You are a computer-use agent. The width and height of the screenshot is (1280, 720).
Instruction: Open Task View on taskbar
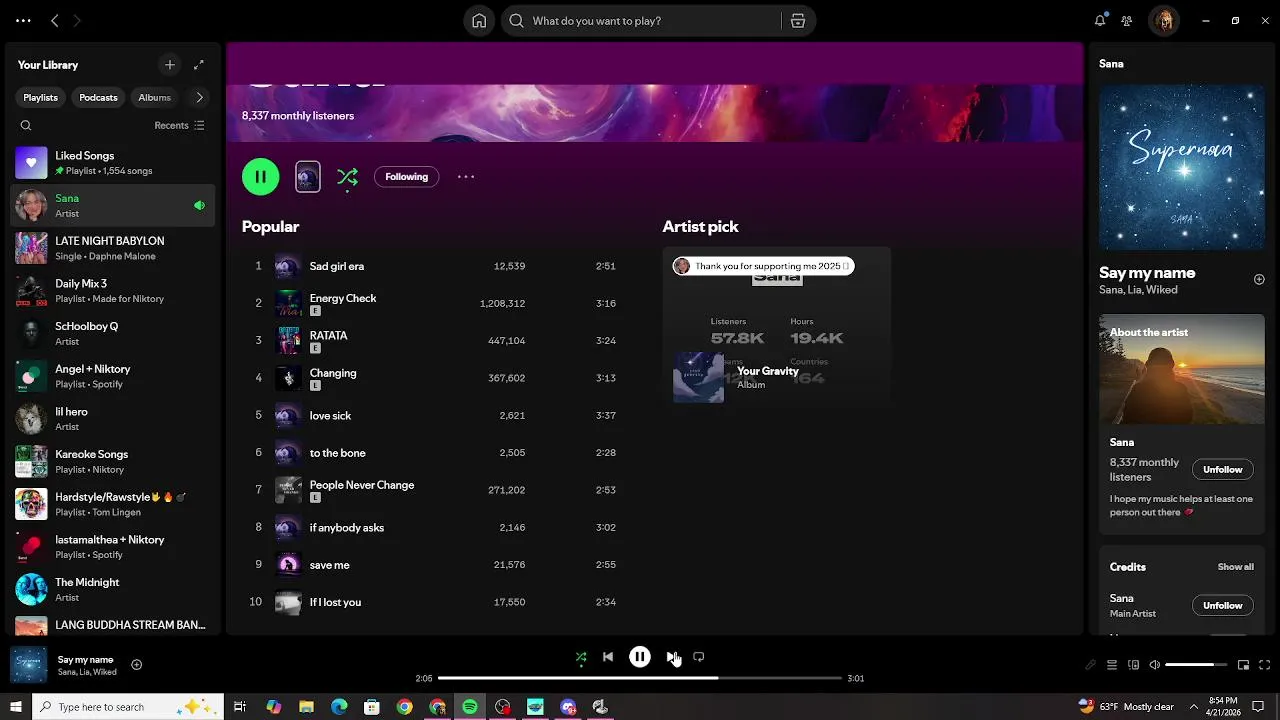[240, 707]
